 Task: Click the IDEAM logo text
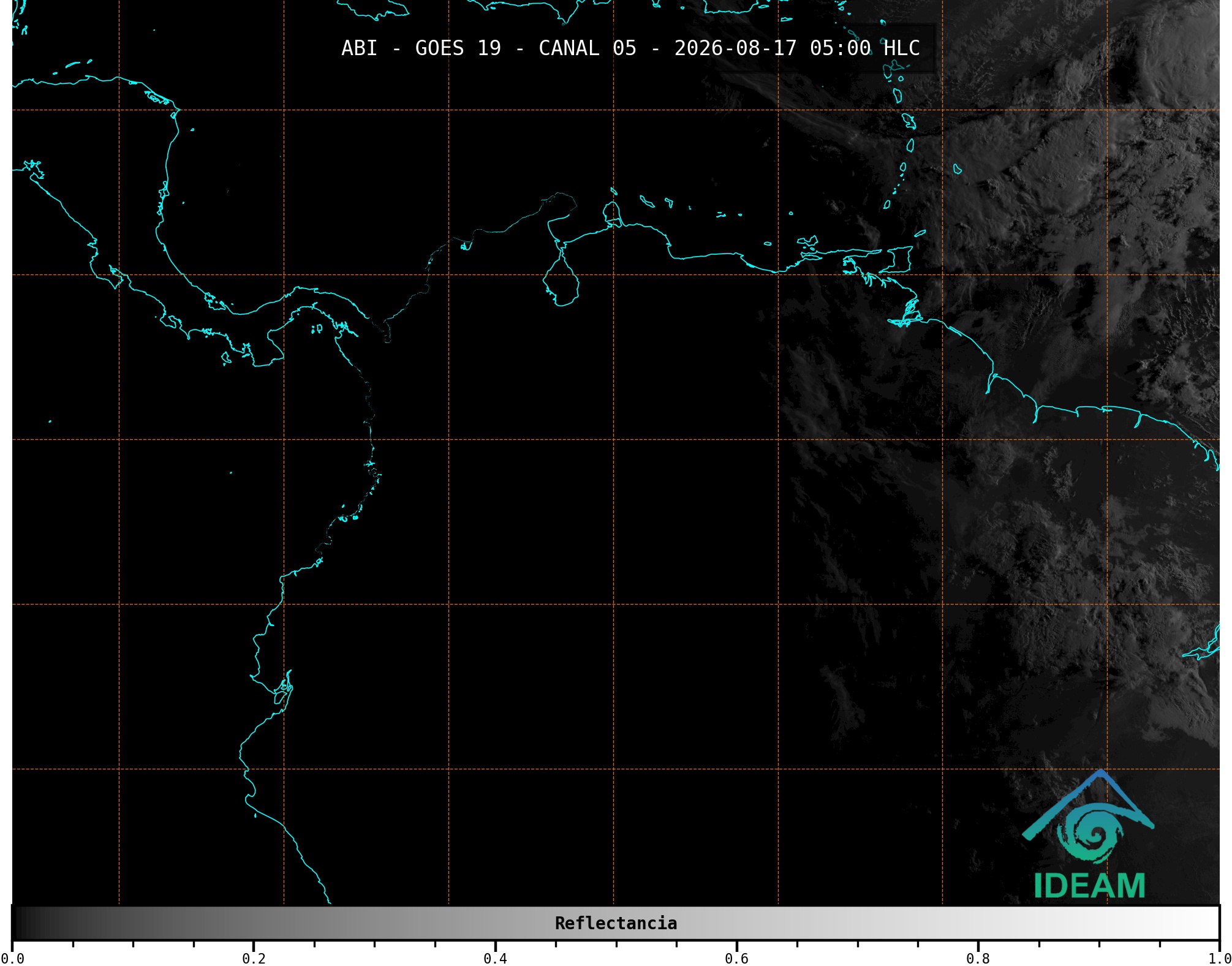(x=1089, y=886)
